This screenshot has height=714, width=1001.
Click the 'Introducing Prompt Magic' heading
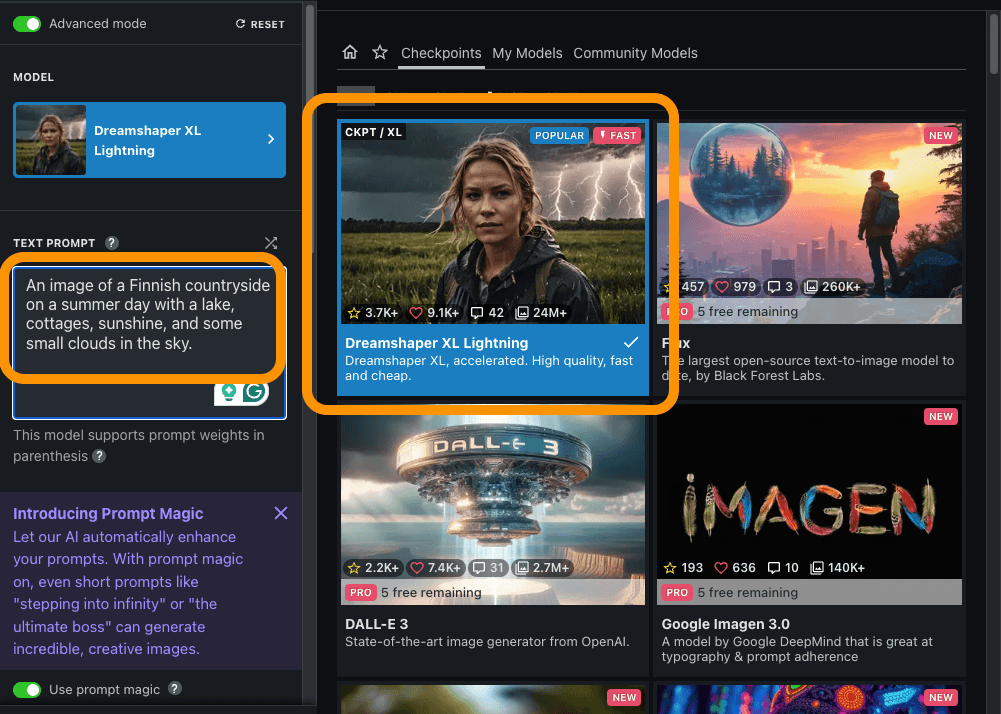tap(108, 513)
